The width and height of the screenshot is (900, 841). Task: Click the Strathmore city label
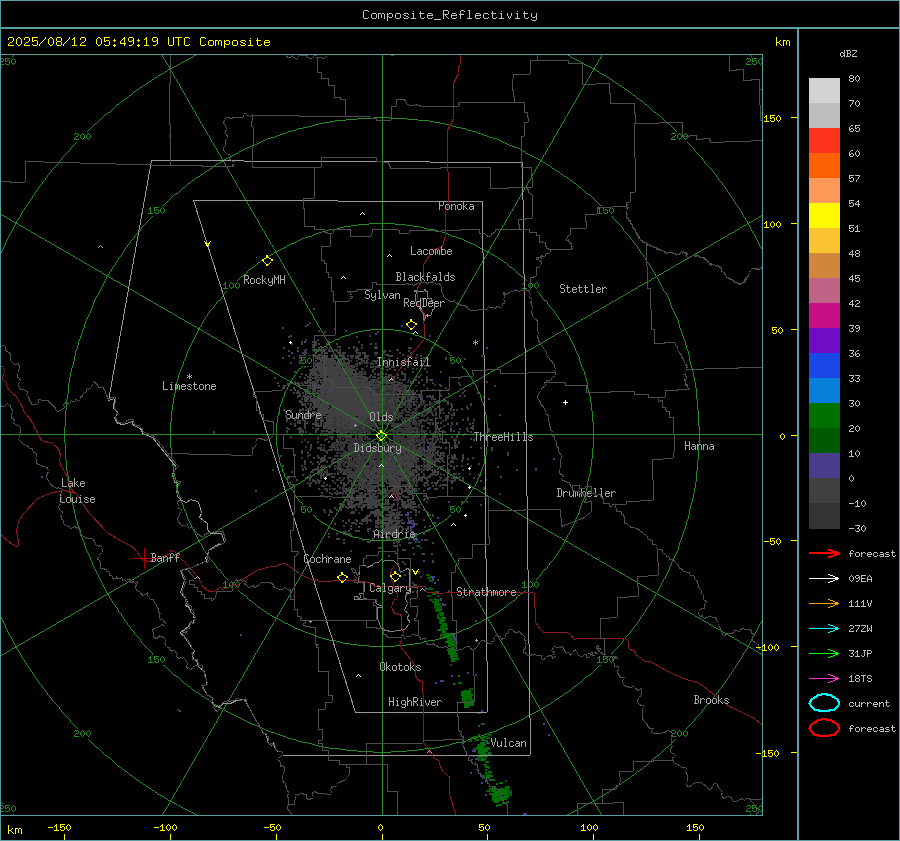pos(486,592)
